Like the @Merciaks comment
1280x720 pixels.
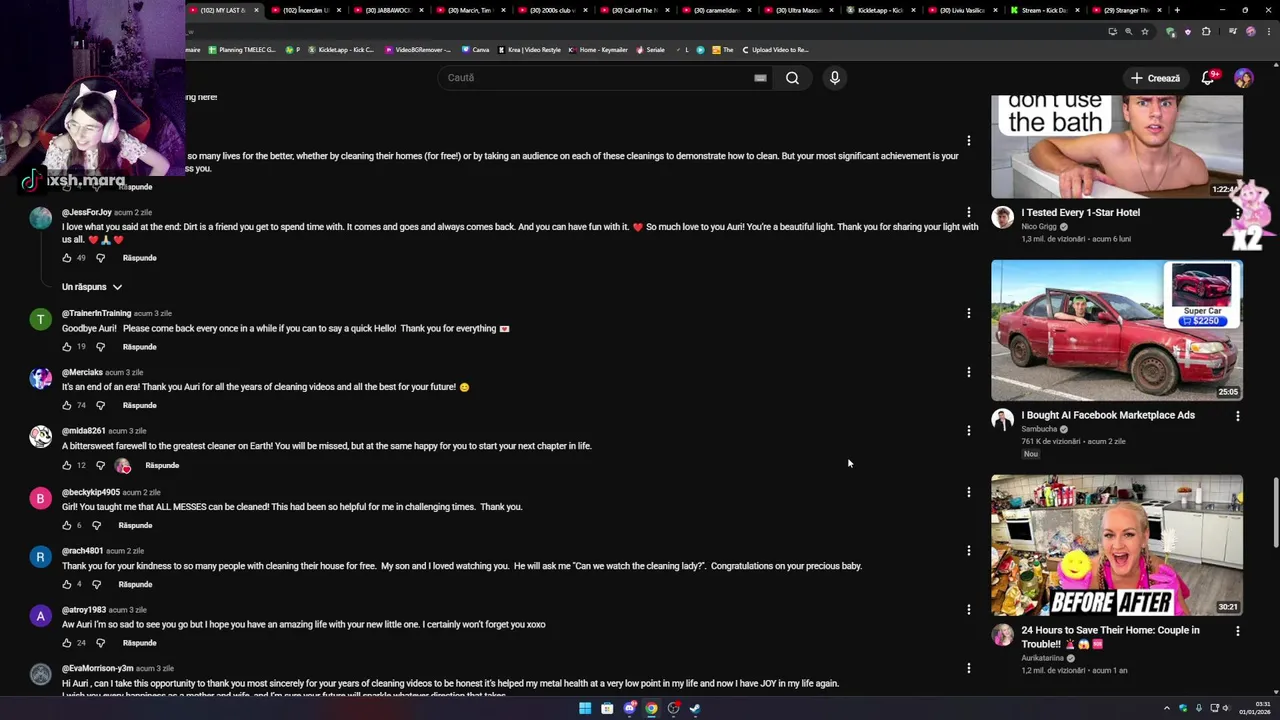[67, 405]
